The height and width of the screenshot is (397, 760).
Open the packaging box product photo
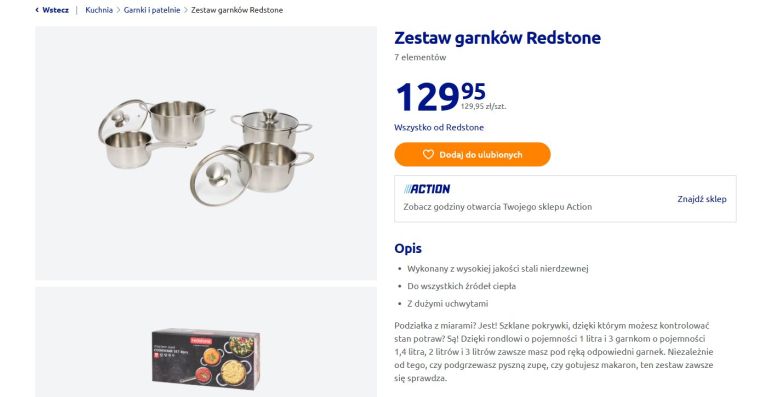206,342
